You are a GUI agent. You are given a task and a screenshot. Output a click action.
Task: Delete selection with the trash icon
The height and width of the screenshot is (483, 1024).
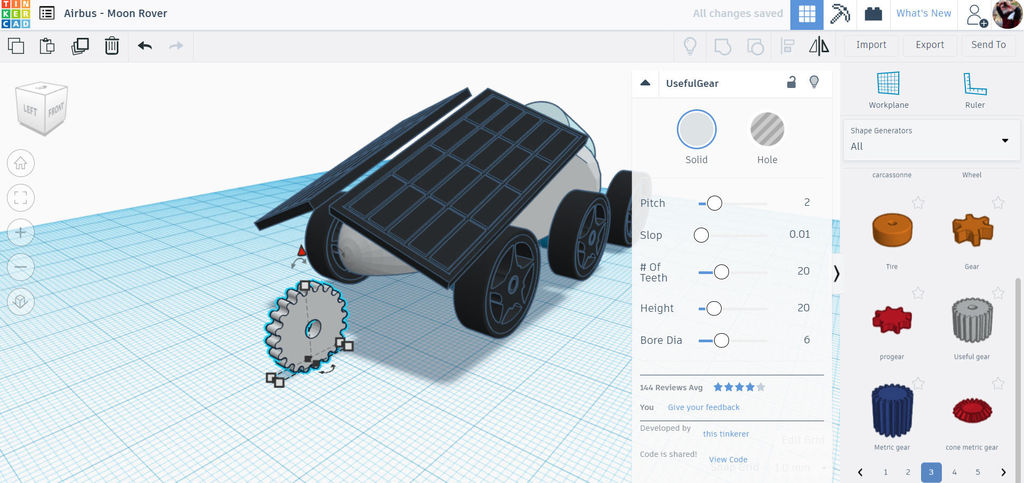pyautogui.click(x=112, y=46)
